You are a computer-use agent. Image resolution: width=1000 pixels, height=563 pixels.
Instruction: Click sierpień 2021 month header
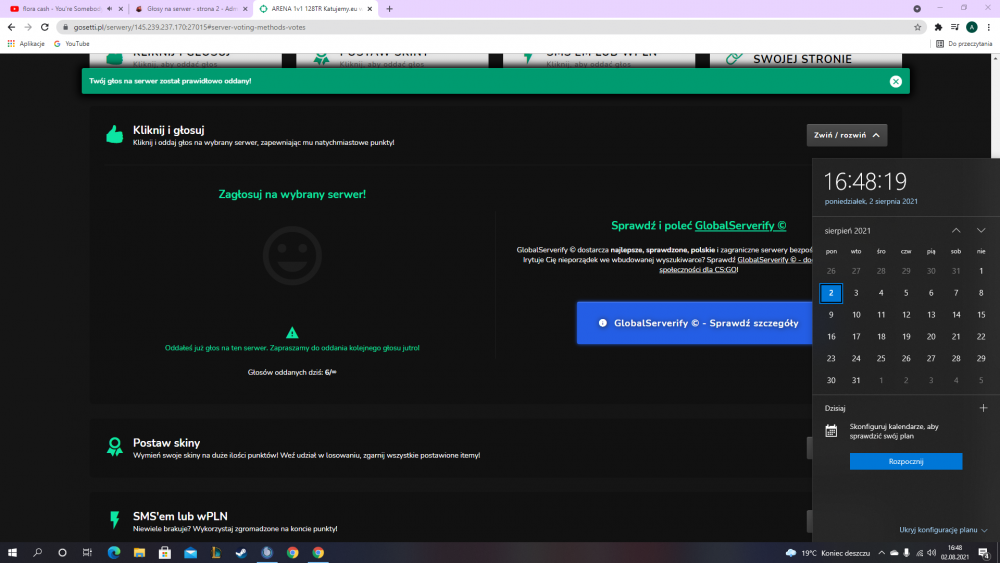tap(848, 231)
